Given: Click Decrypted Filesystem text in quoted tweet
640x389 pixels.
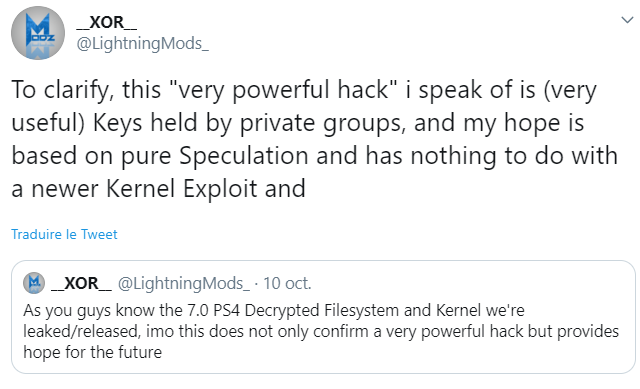Looking at the screenshot, I should (322, 310).
